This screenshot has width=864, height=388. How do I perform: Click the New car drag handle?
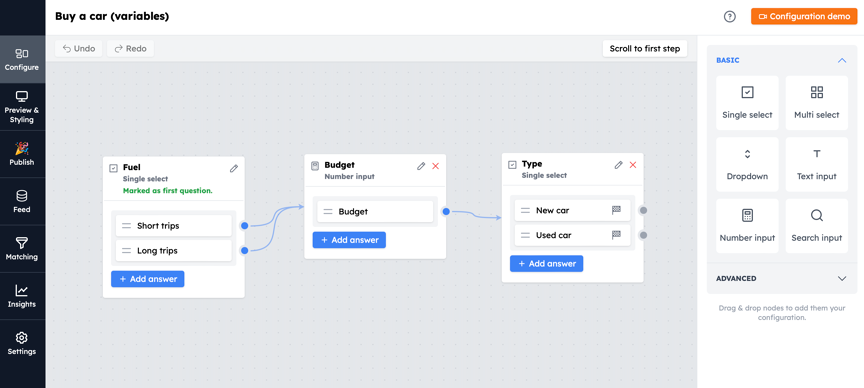coord(525,211)
